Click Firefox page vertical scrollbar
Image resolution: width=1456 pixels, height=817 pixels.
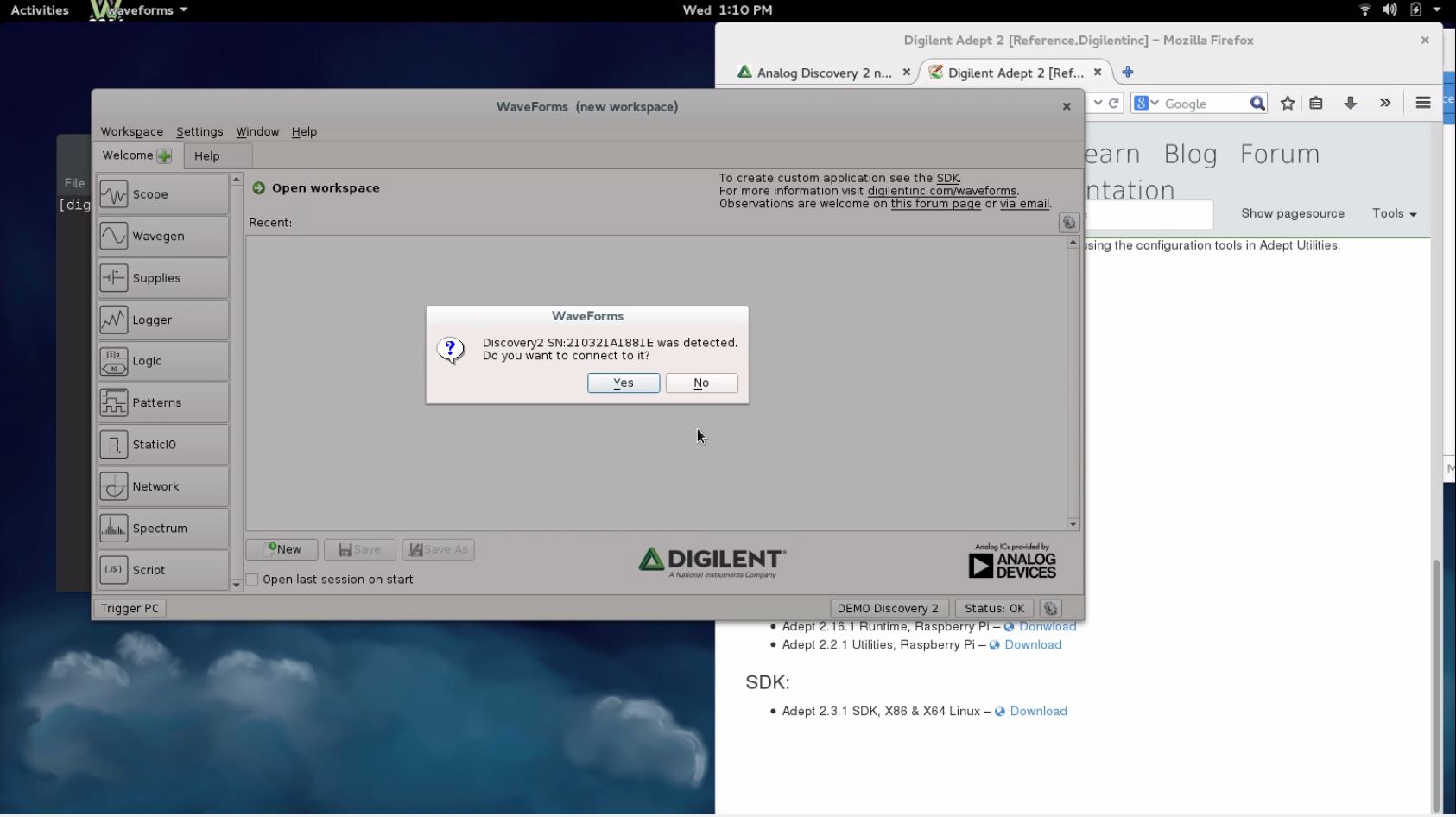click(1436, 687)
